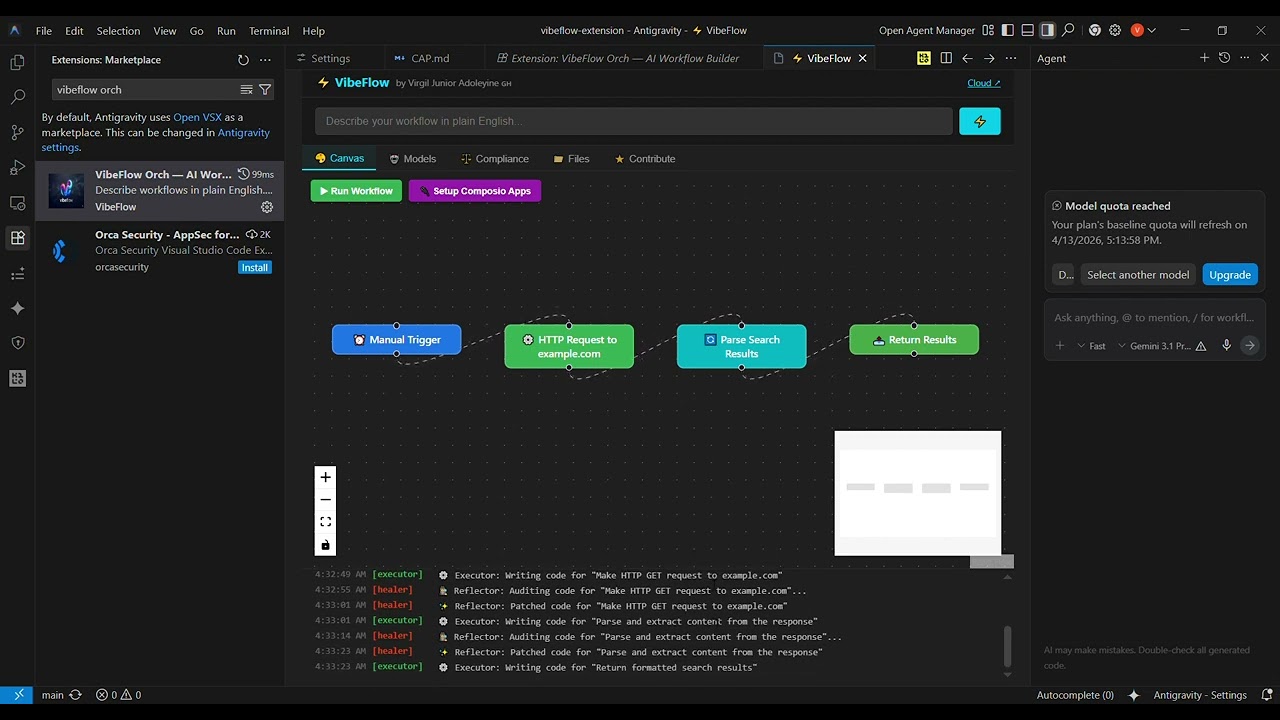Zoom out on the workflow canvas
Viewport: 1280px width, 720px height.
(x=325, y=500)
